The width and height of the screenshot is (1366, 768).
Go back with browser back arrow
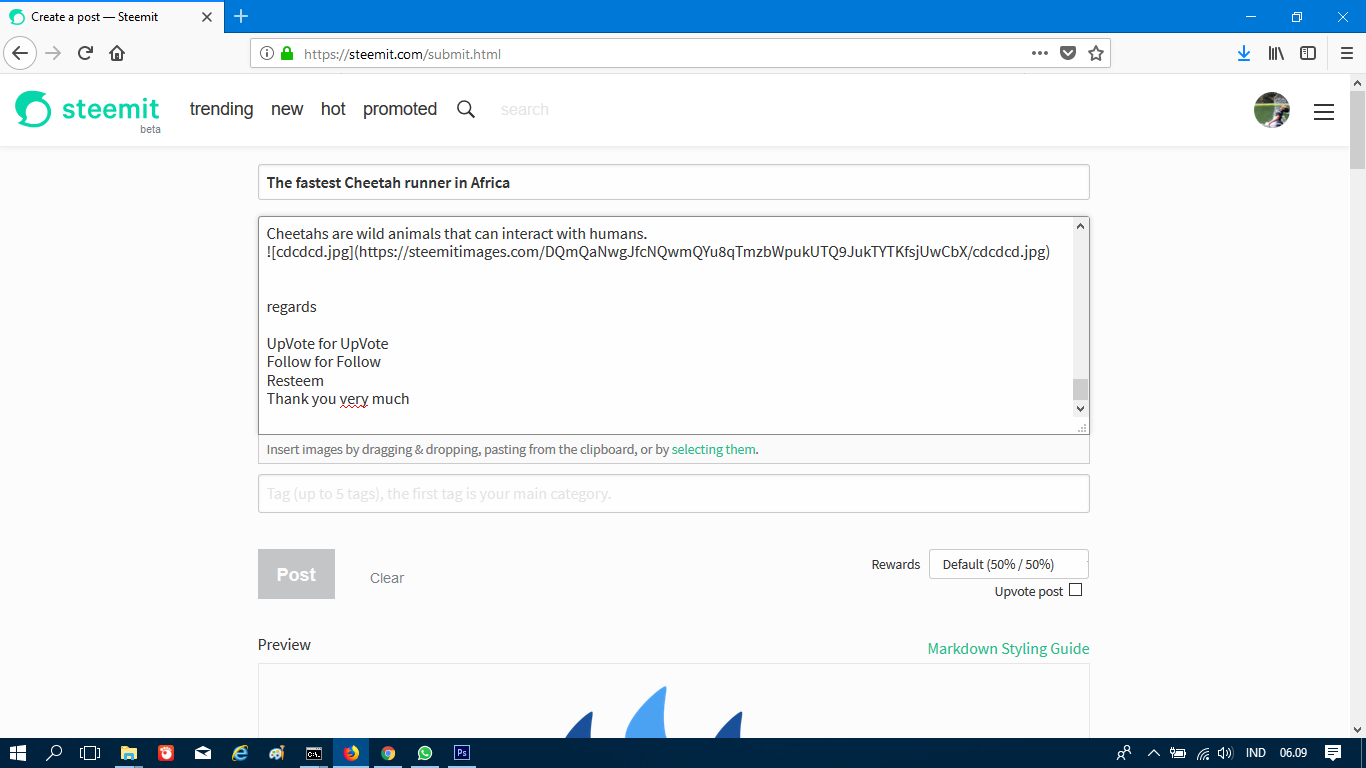pos(19,53)
